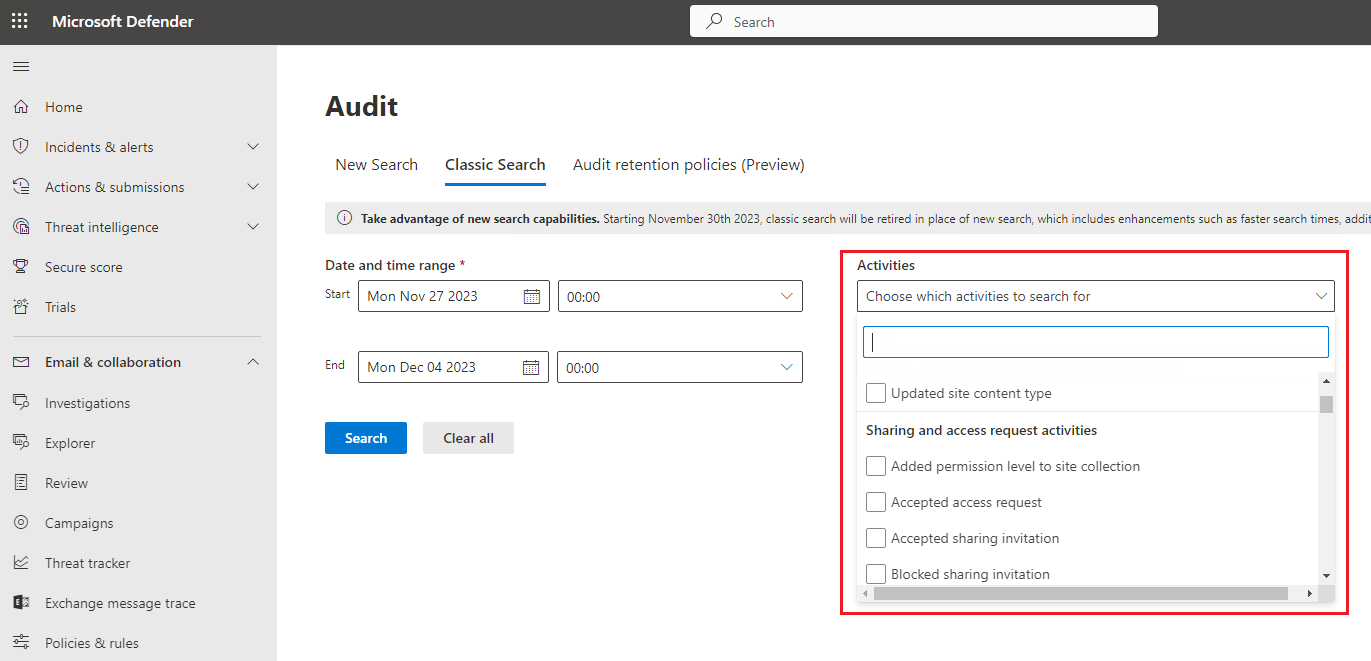Click the Explorer icon under Email & collaboration
1371x661 pixels.
coord(21,442)
